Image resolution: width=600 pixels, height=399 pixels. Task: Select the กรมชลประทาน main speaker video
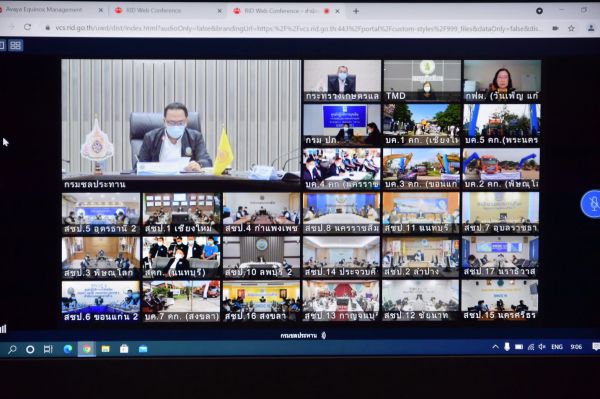[181, 125]
